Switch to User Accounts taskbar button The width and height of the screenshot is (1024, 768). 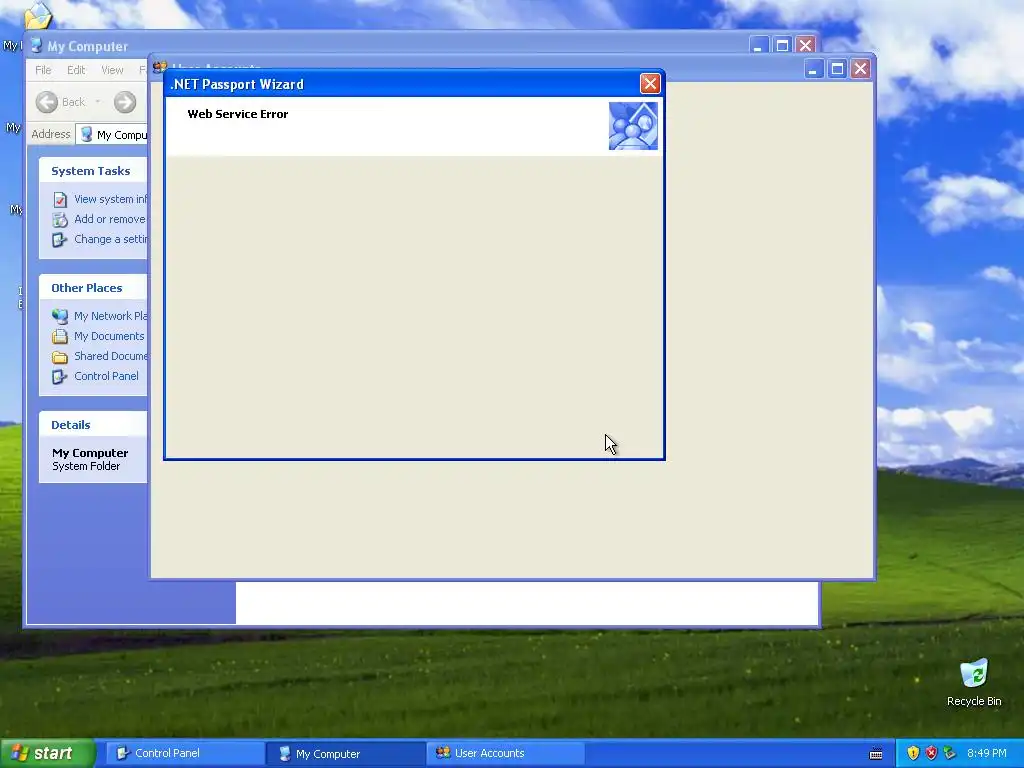pos(505,753)
